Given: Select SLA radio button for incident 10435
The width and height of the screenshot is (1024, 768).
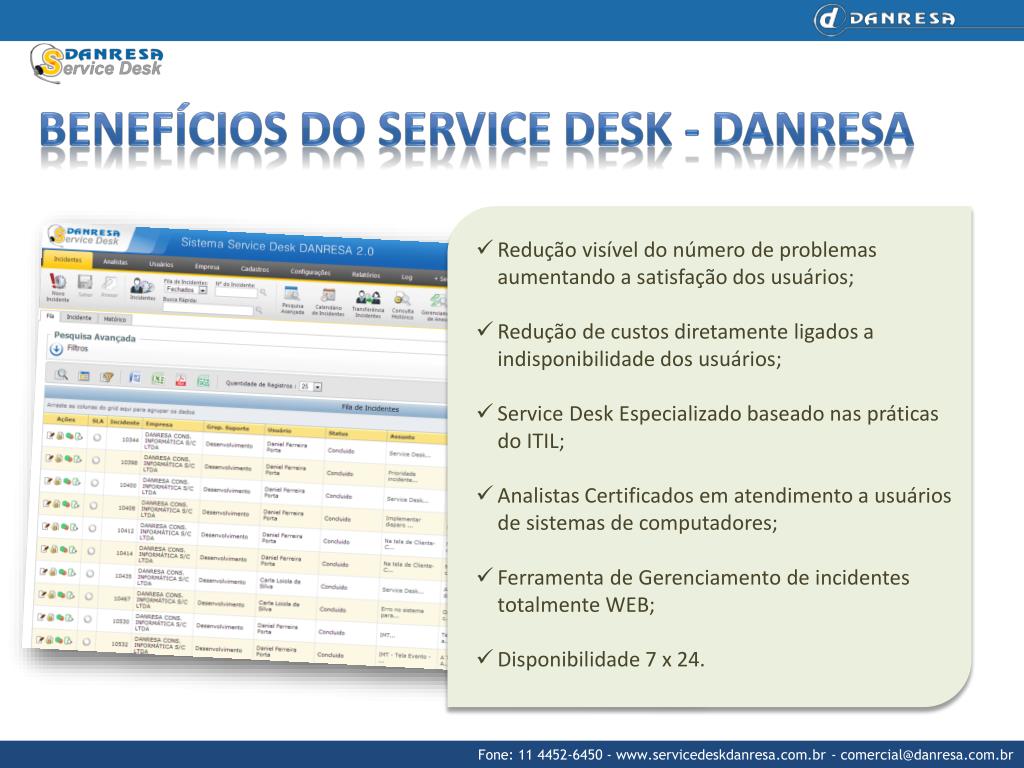Looking at the screenshot, I should (x=90, y=574).
